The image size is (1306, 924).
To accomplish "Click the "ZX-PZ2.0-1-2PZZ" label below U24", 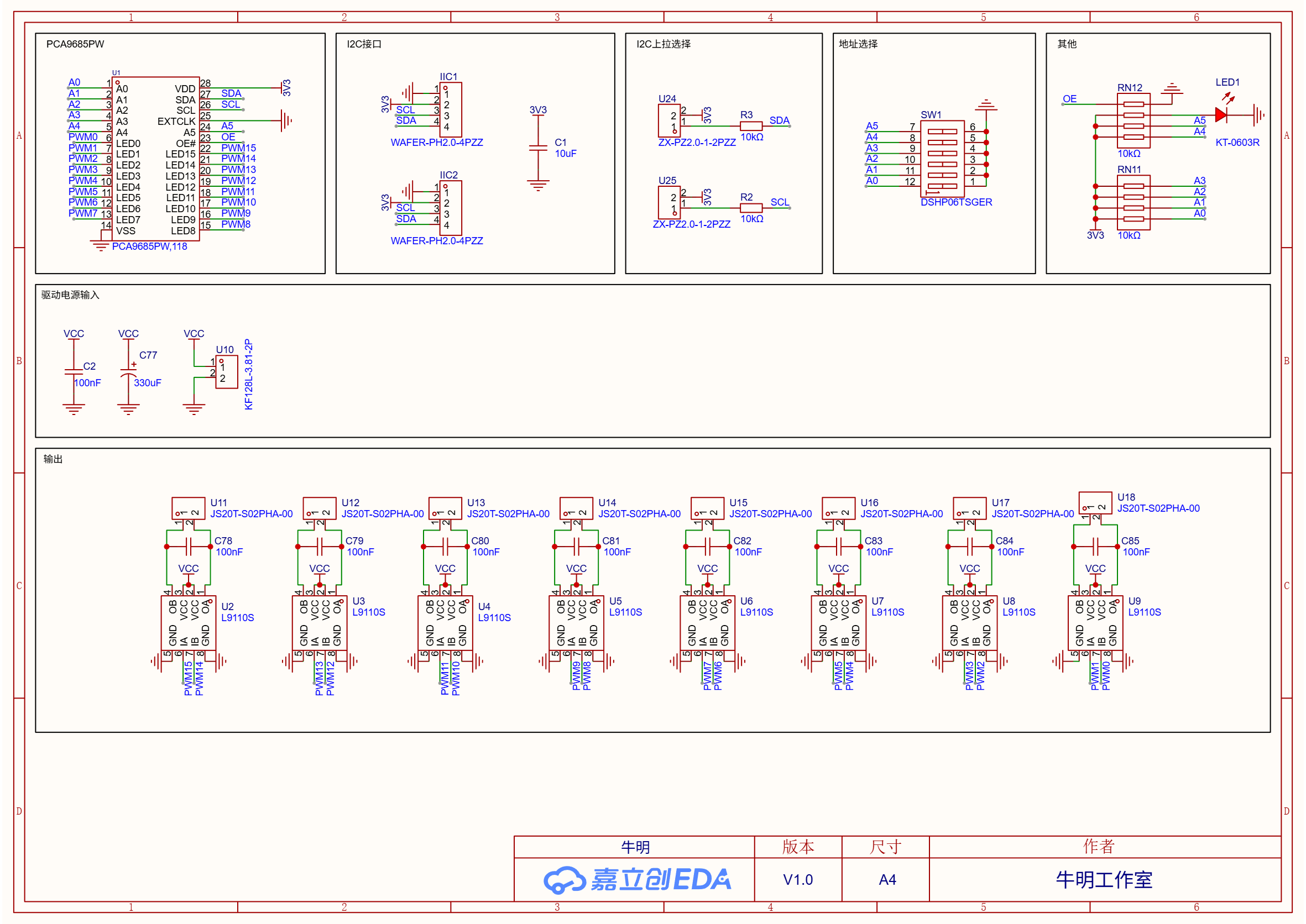I will [x=697, y=142].
